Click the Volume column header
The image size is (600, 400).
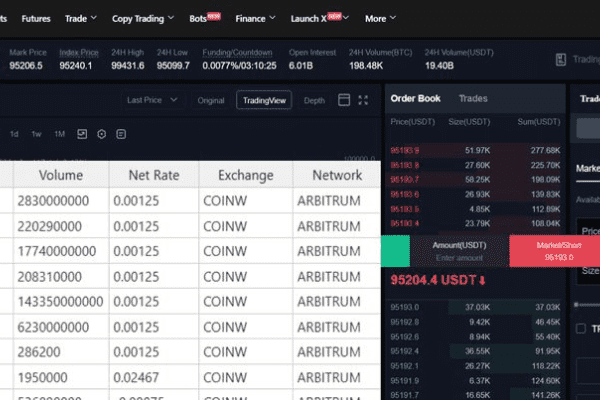[61, 175]
